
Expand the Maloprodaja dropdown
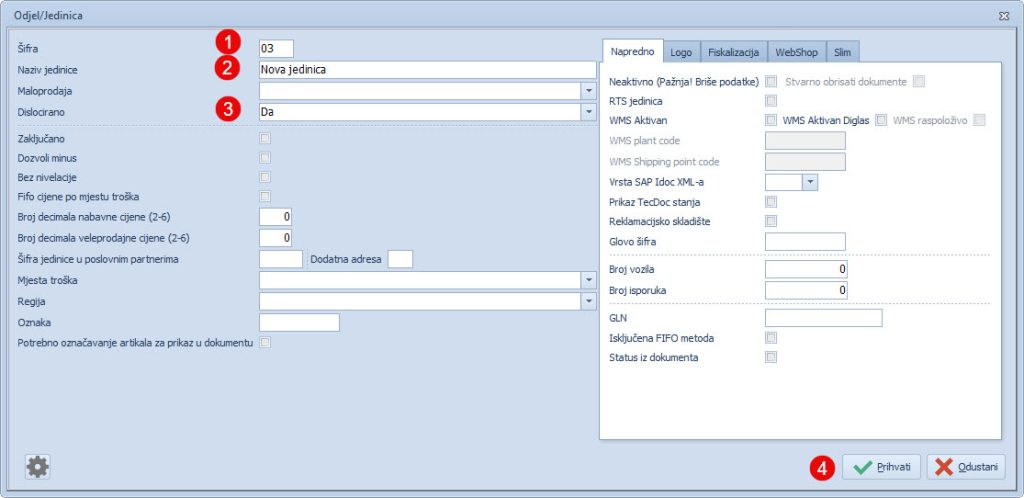pos(588,91)
